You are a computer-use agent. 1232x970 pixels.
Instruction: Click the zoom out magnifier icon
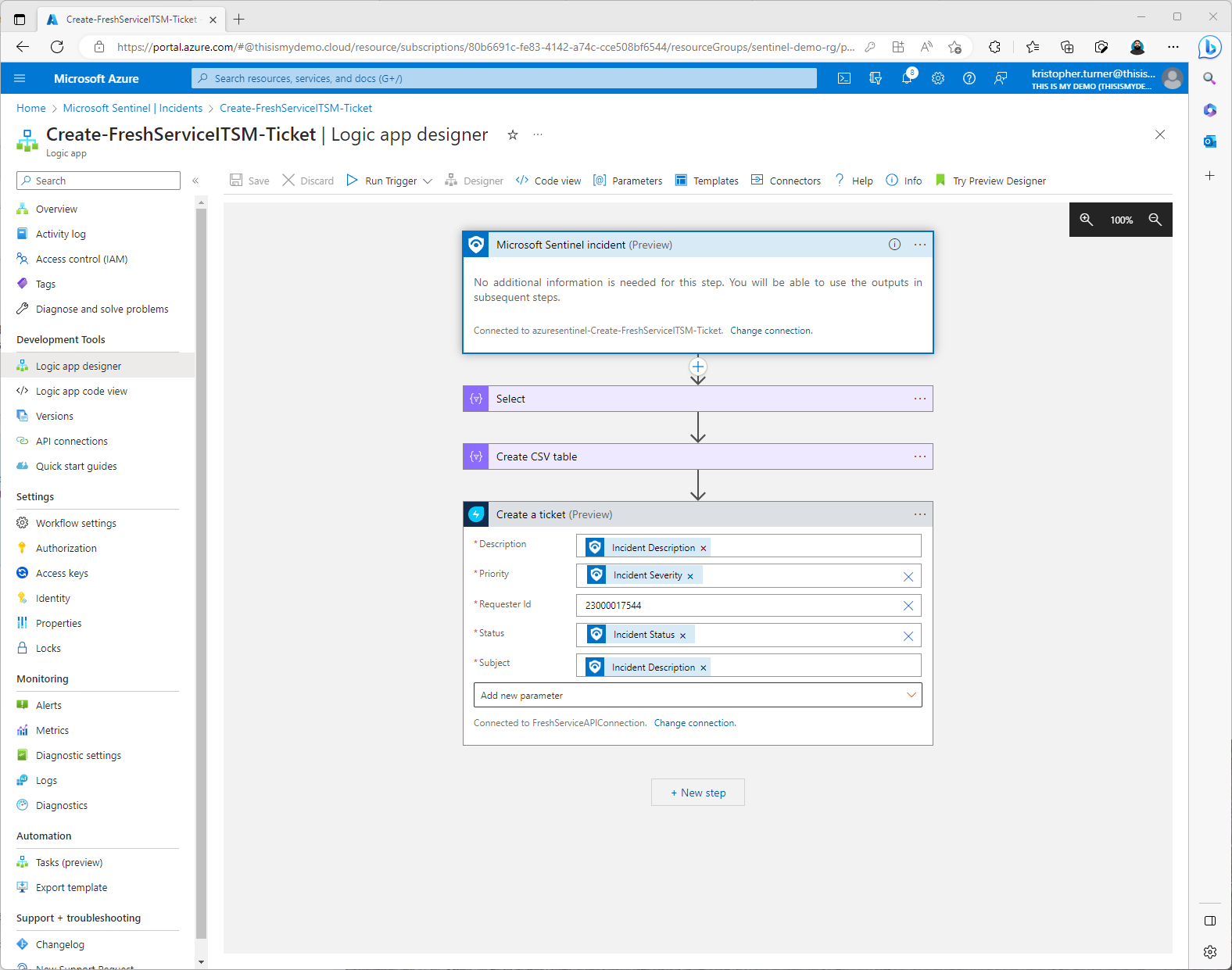(1155, 220)
